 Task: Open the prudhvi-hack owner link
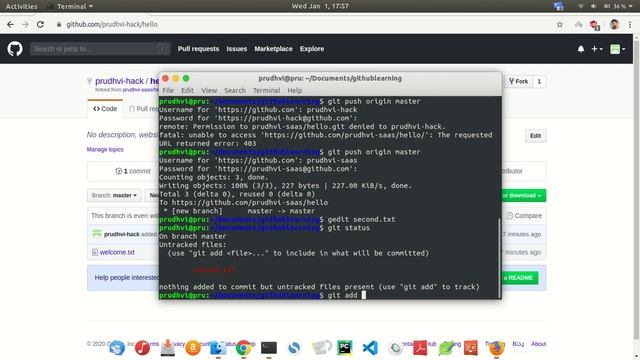tap(119, 81)
